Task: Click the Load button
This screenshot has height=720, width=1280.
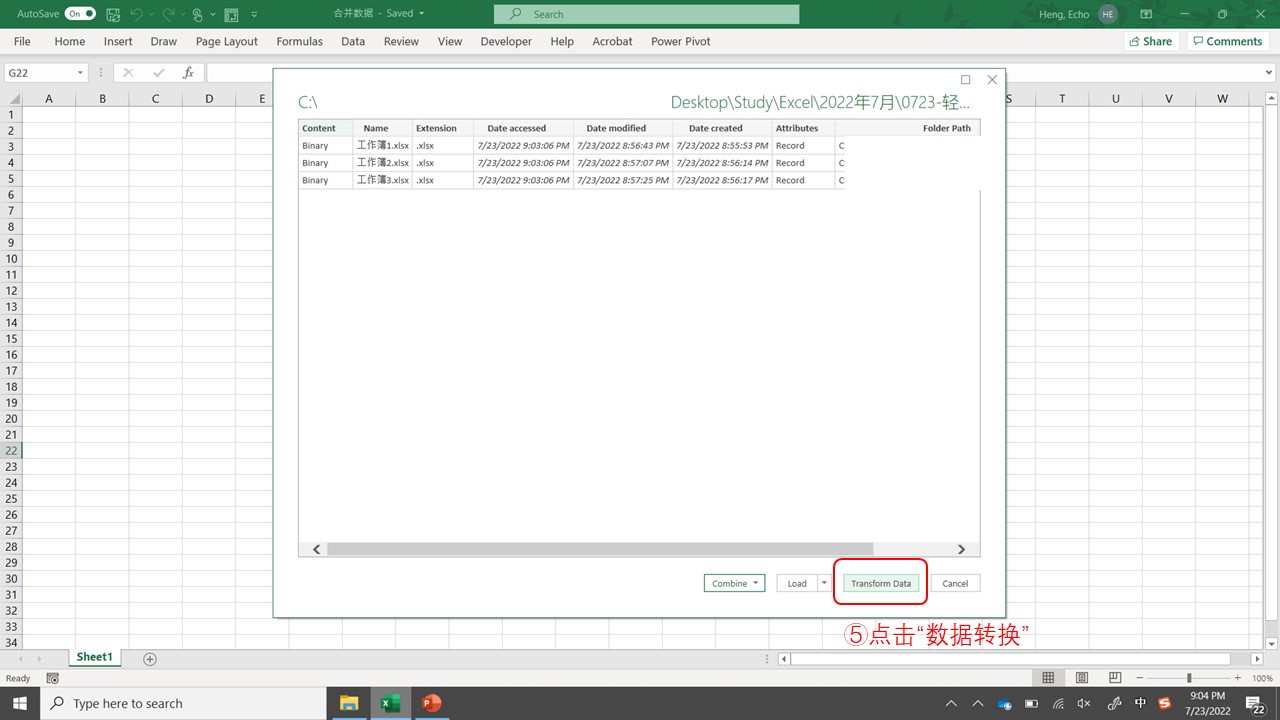Action: click(x=797, y=583)
